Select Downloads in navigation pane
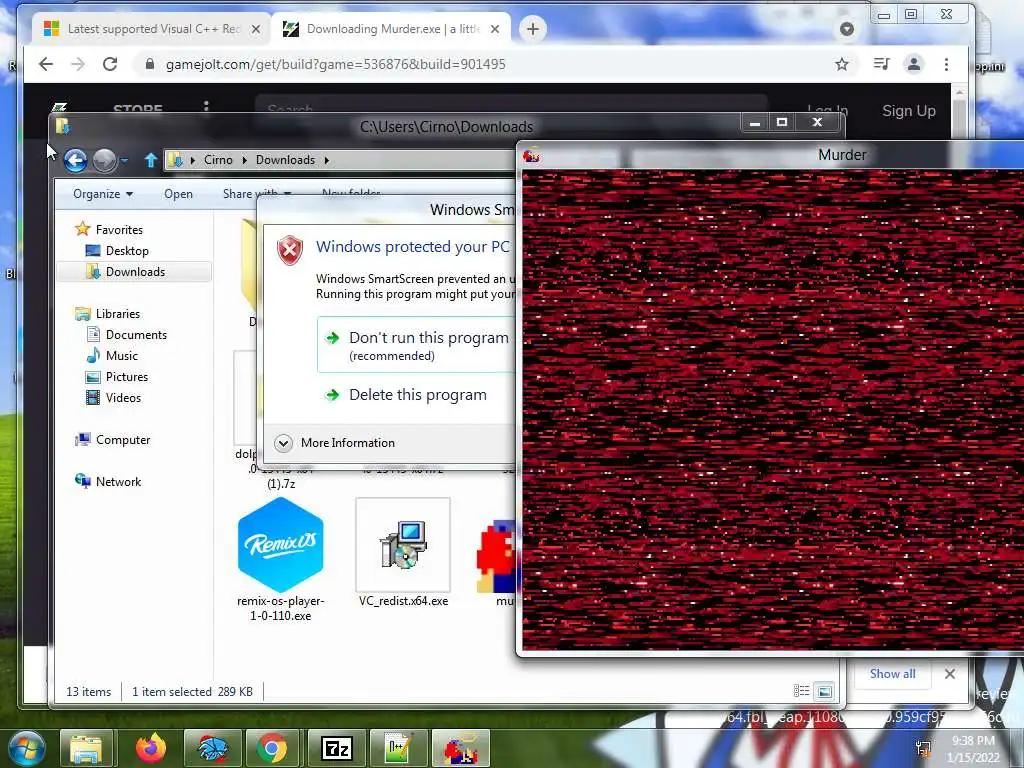1024x768 pixels. [x=135, y=272]
